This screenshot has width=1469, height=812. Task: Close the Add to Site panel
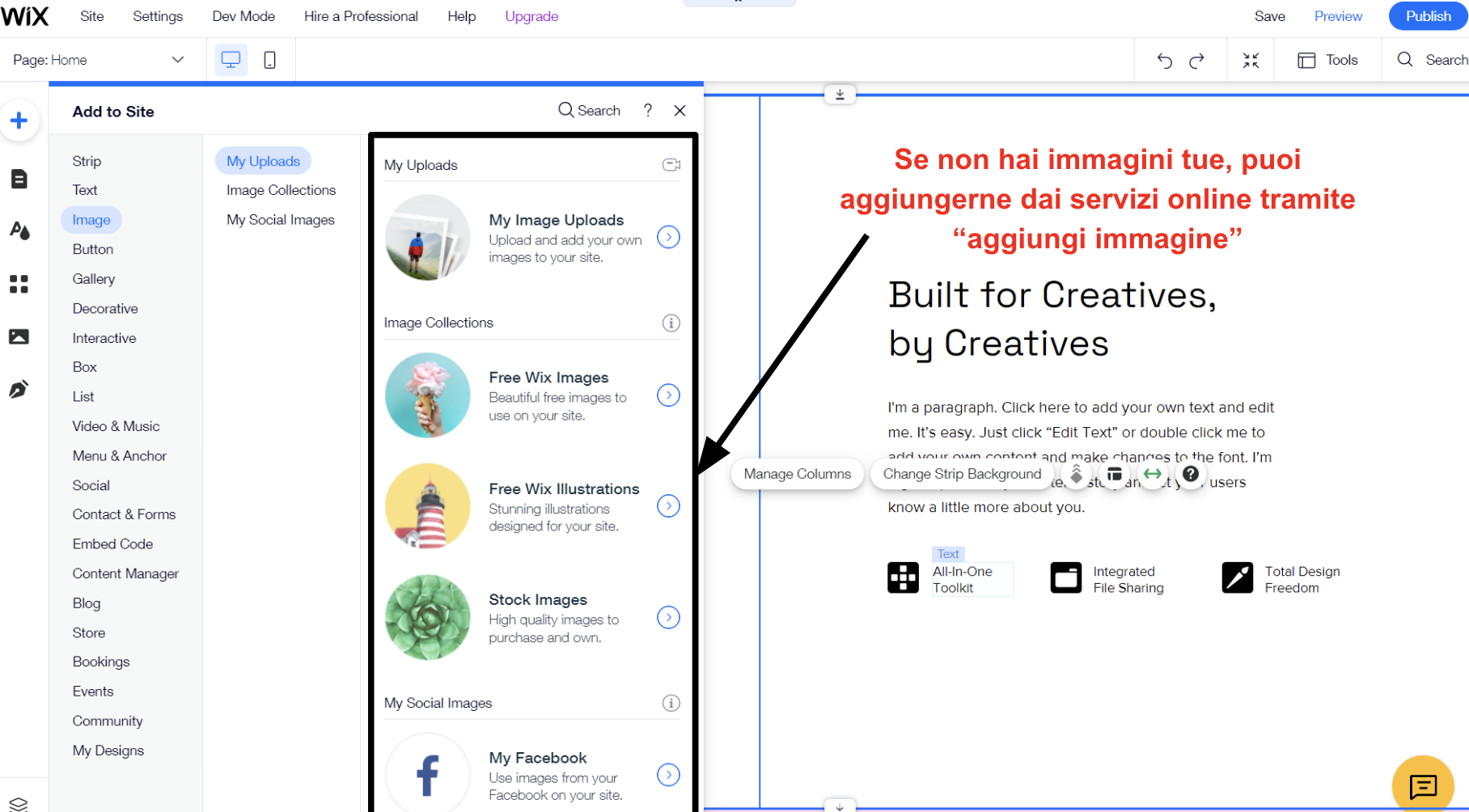pyautogui.click(x=679, y=110)
